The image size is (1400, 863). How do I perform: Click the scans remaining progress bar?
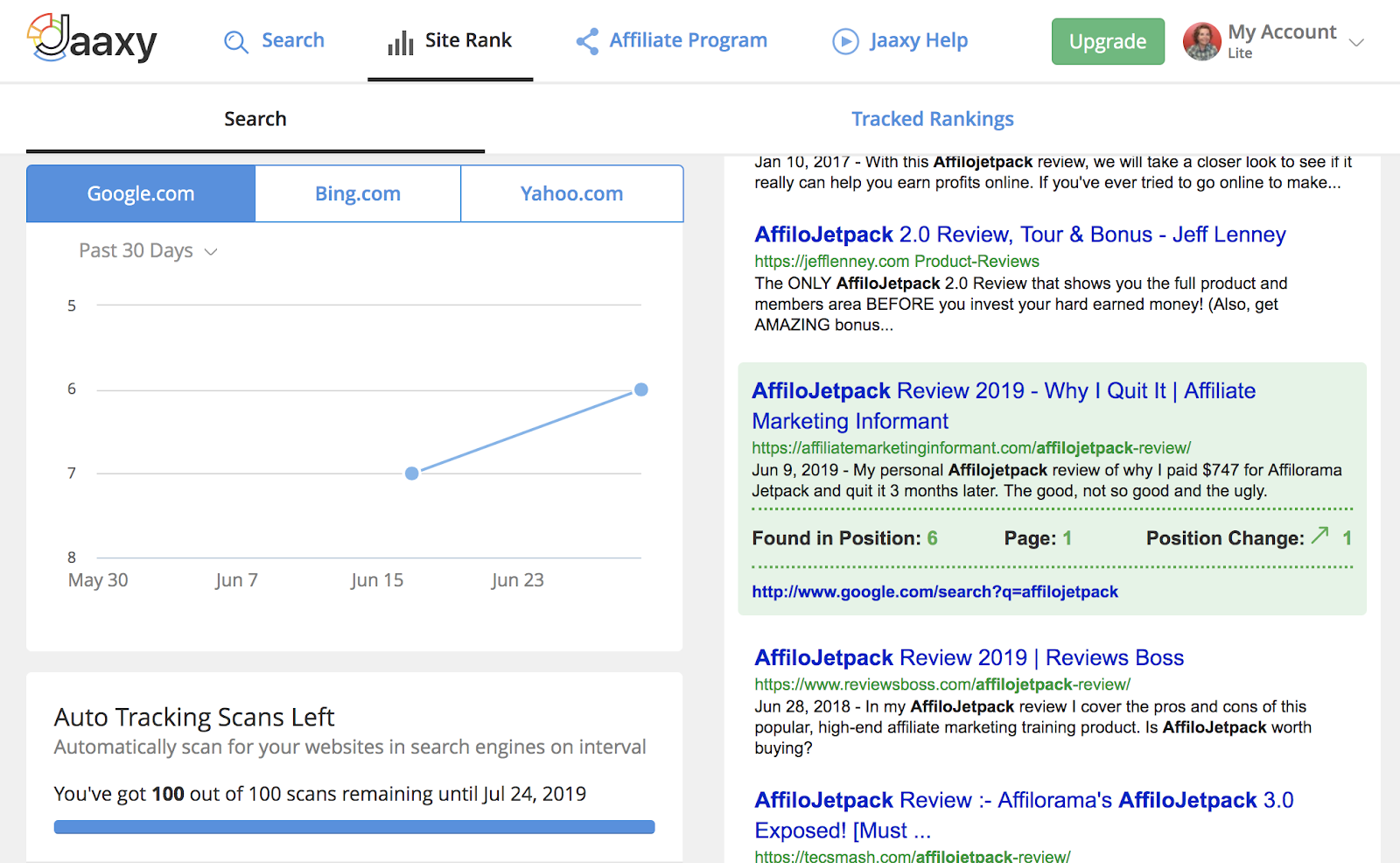point(354,827)
